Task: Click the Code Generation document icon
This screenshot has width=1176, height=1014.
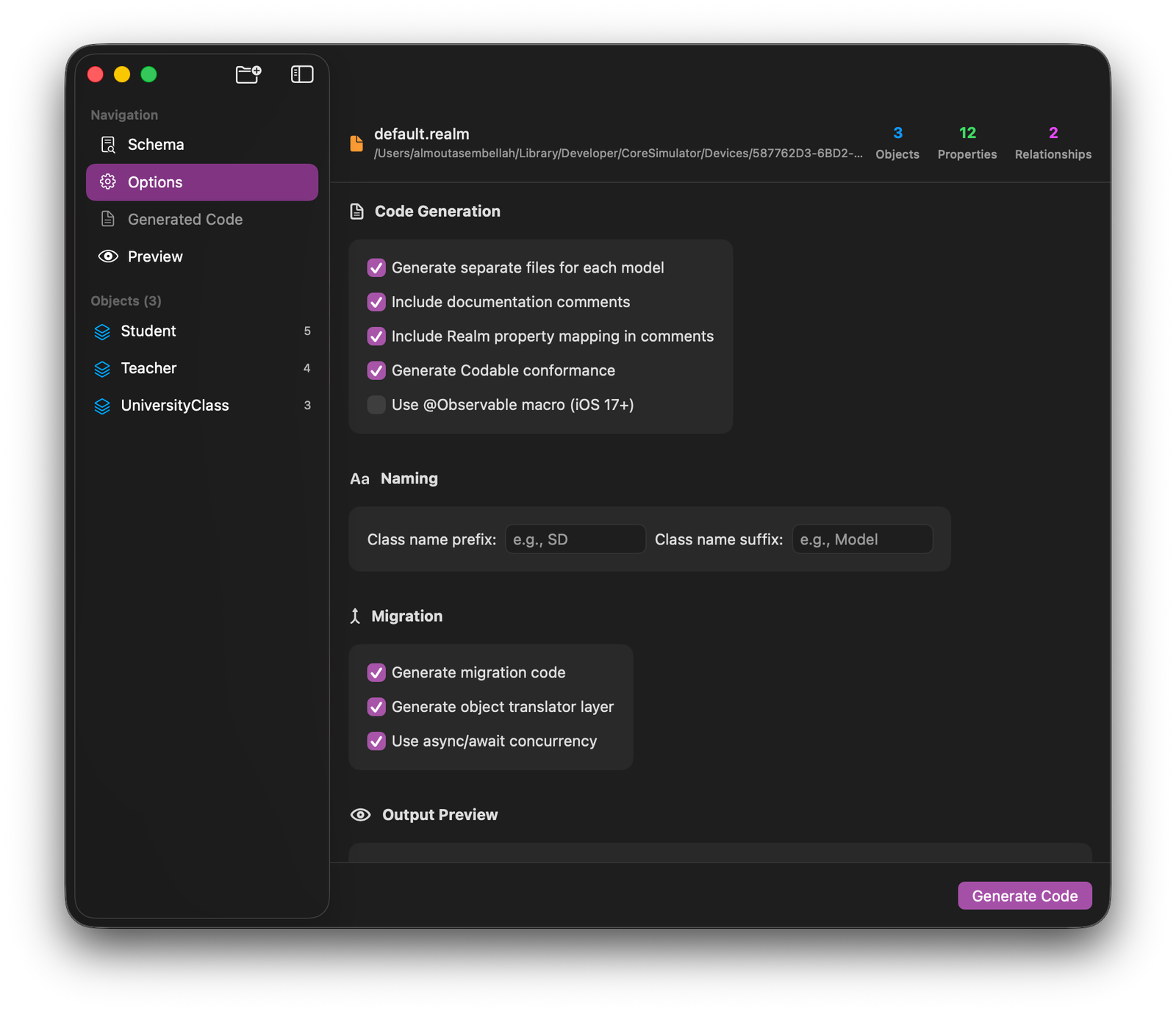Action: tap(357, 211)
